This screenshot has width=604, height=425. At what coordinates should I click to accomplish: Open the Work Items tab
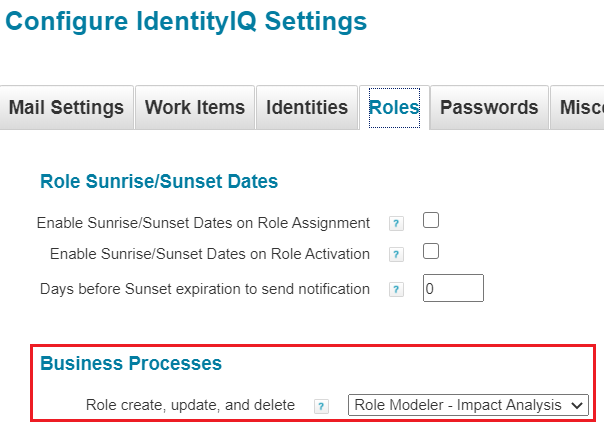[x=194, y=108]
